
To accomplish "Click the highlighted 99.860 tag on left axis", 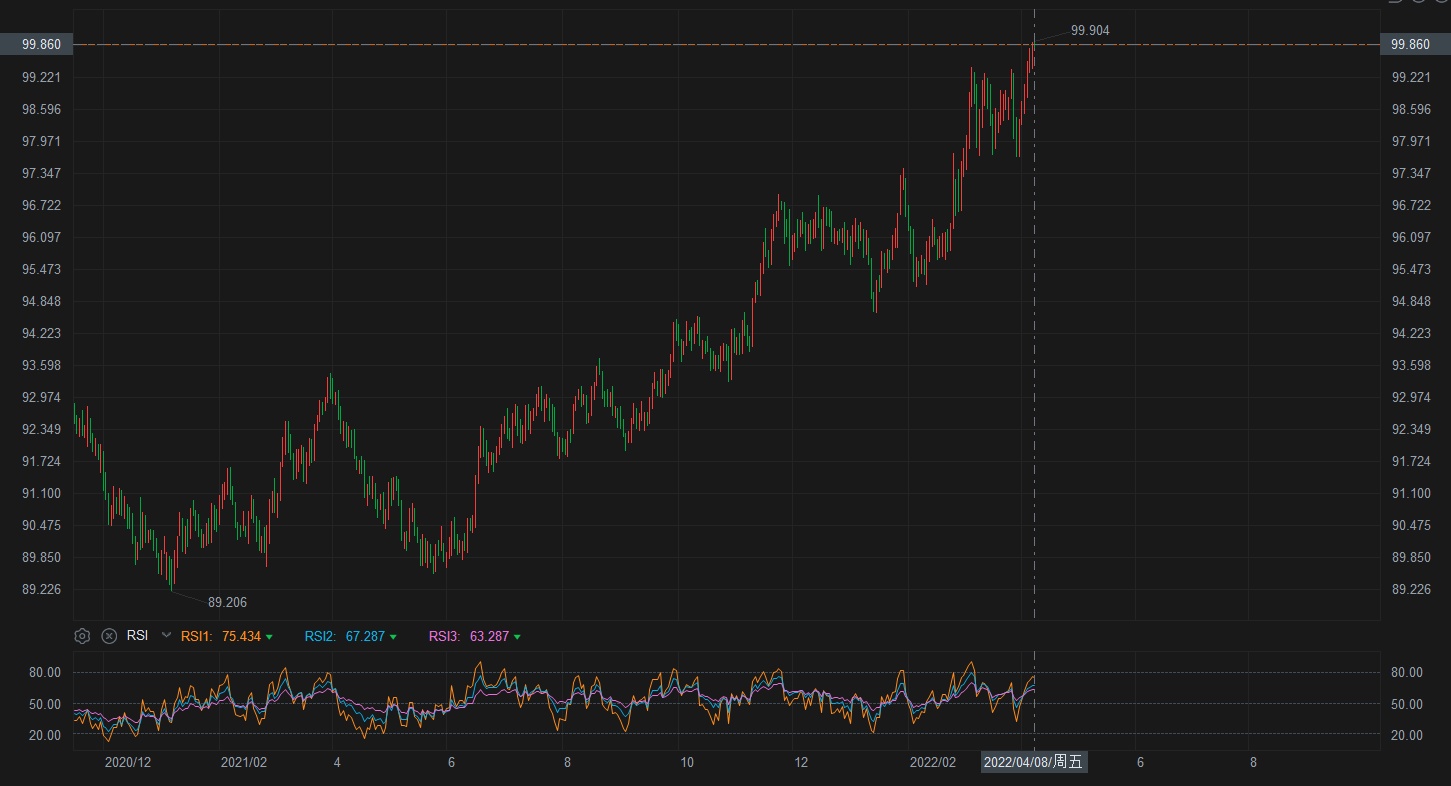I will [x=36, y=45].
